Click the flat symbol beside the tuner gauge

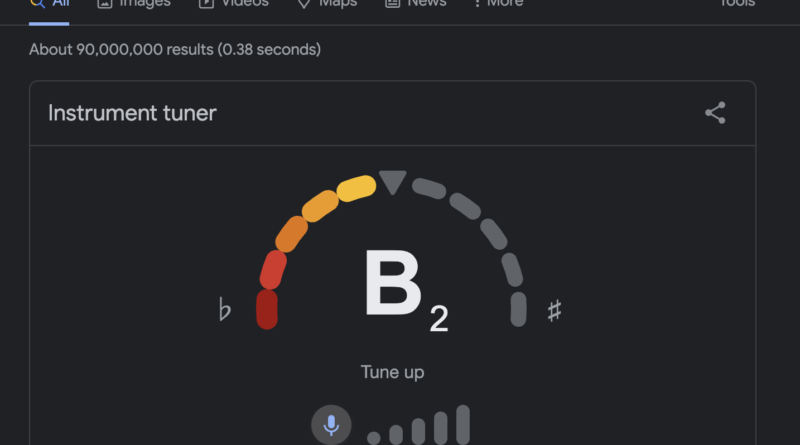(224, 309)
